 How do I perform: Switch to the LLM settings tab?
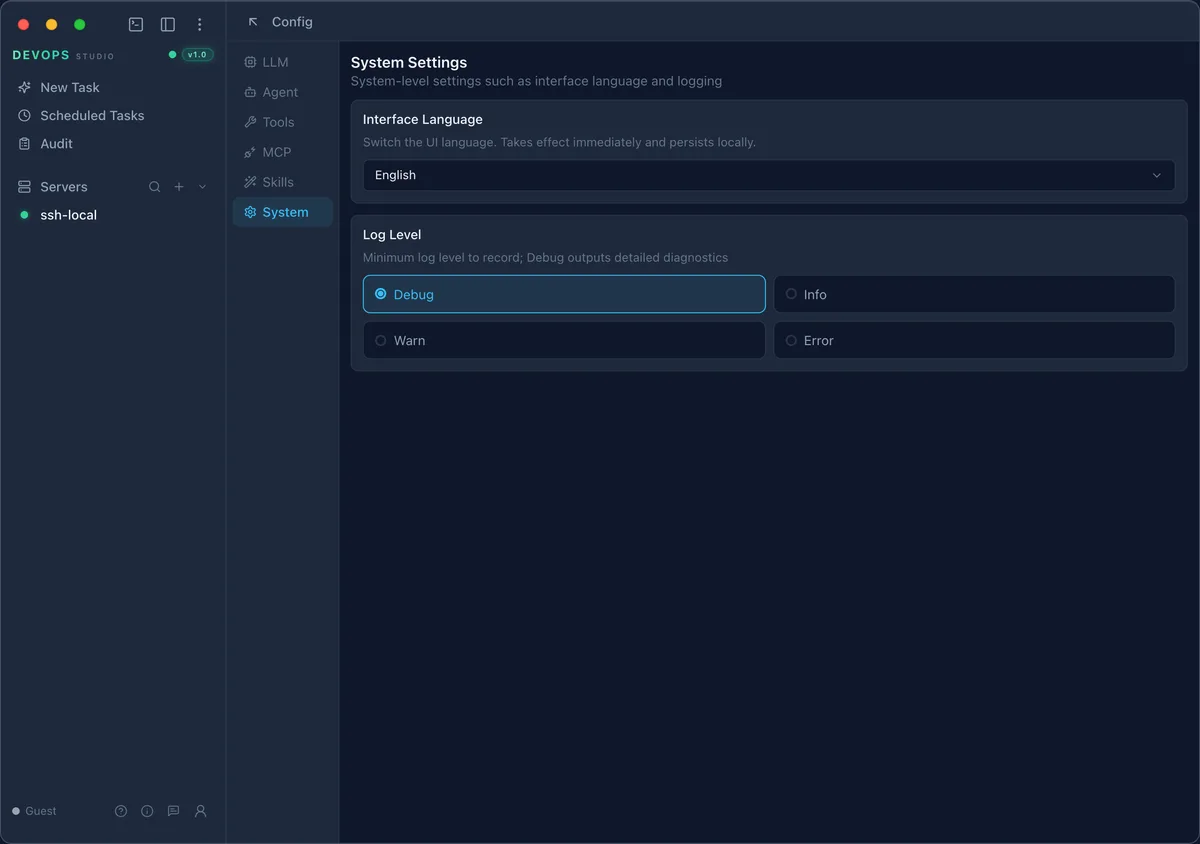pyautogui.click(x=282, y=62)
